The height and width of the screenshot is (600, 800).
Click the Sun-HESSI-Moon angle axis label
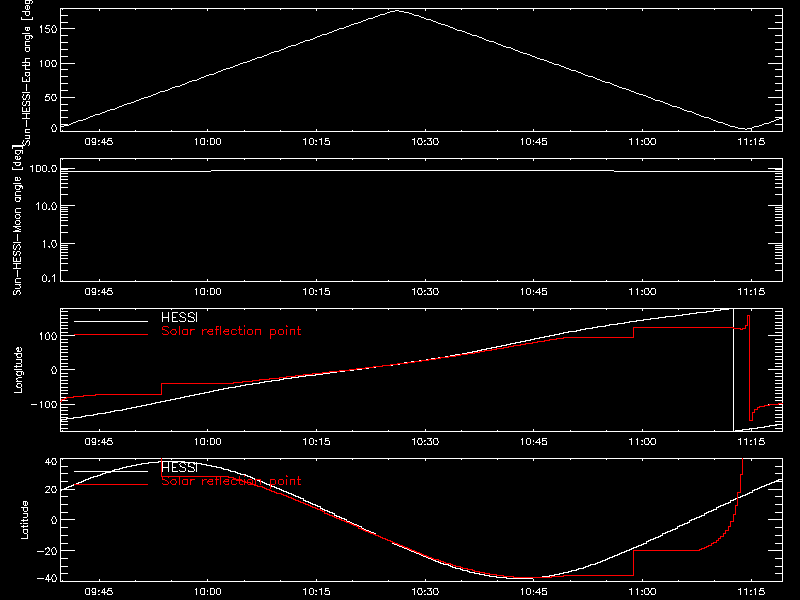17,220
